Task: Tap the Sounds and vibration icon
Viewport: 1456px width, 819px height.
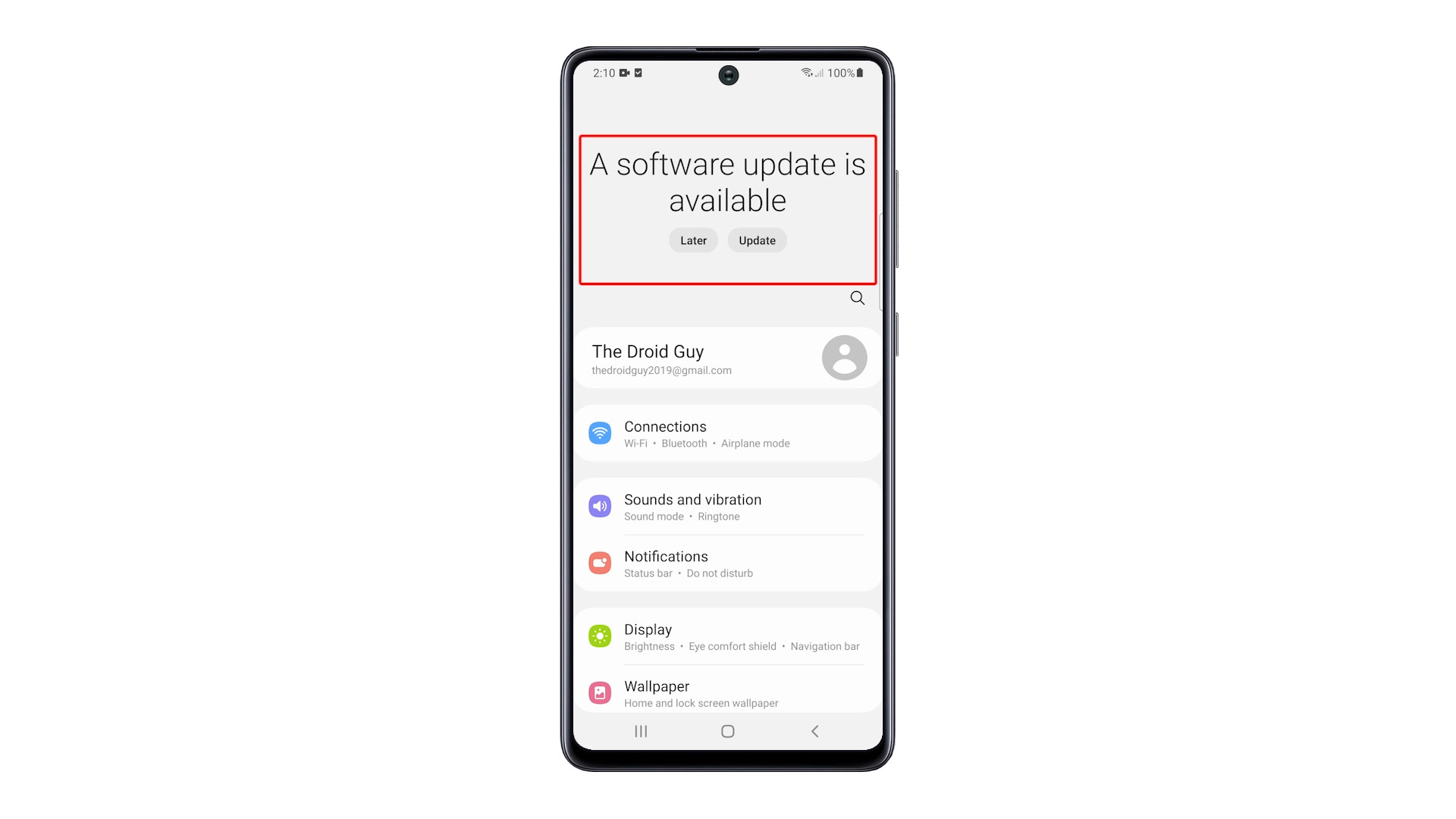Action: (600, 505)
